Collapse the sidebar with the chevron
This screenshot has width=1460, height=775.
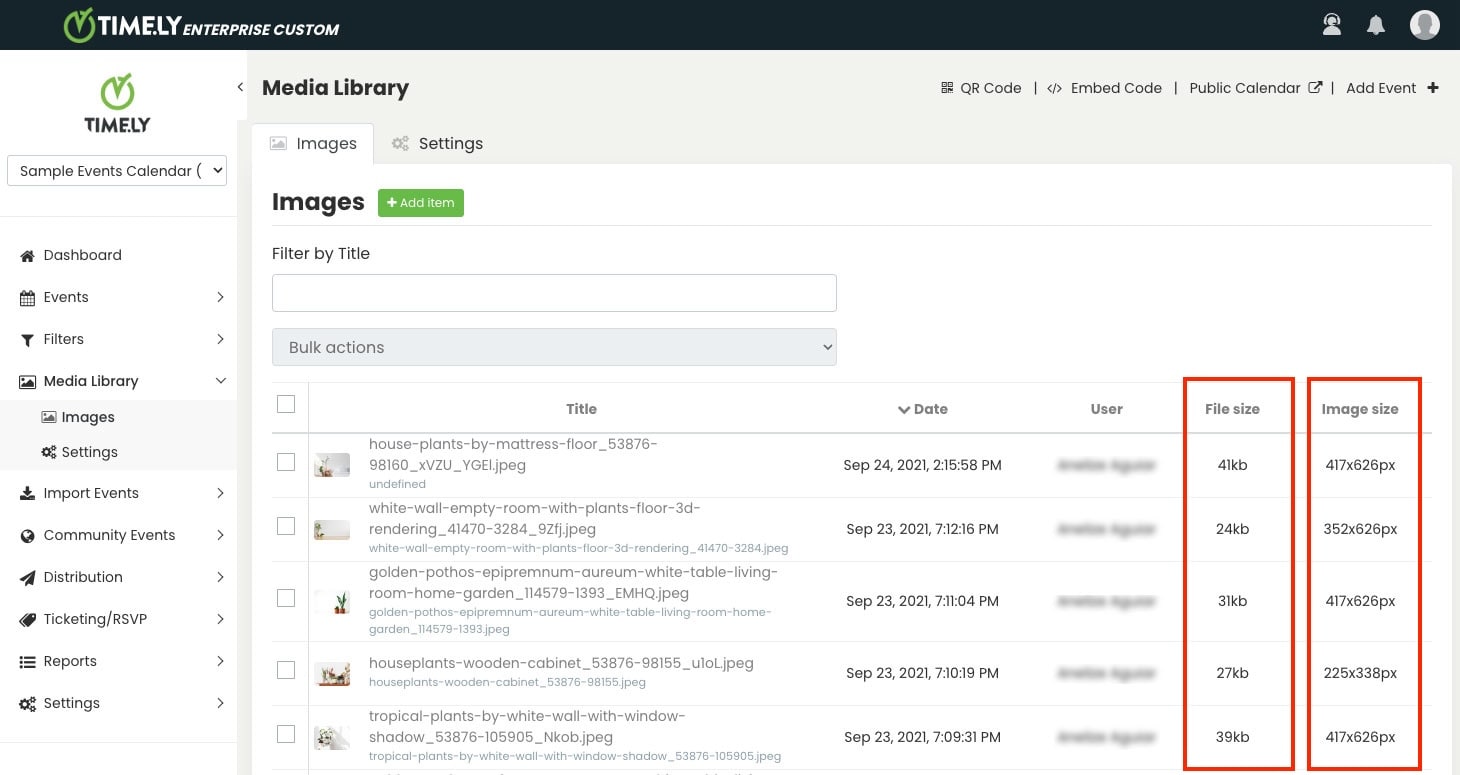[x=240, y=87]
